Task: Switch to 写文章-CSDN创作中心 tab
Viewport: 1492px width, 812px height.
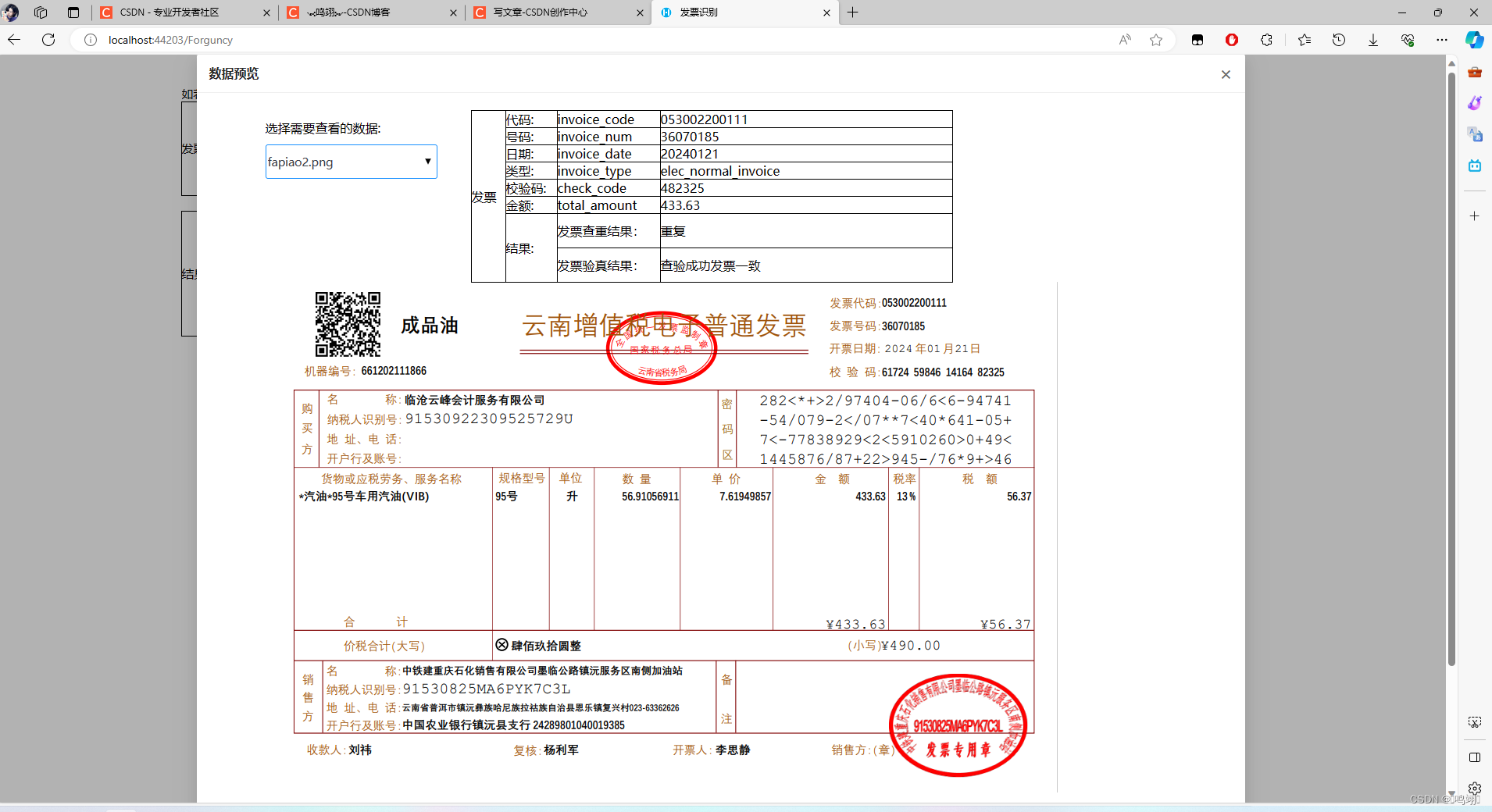Action: point(558,12)
